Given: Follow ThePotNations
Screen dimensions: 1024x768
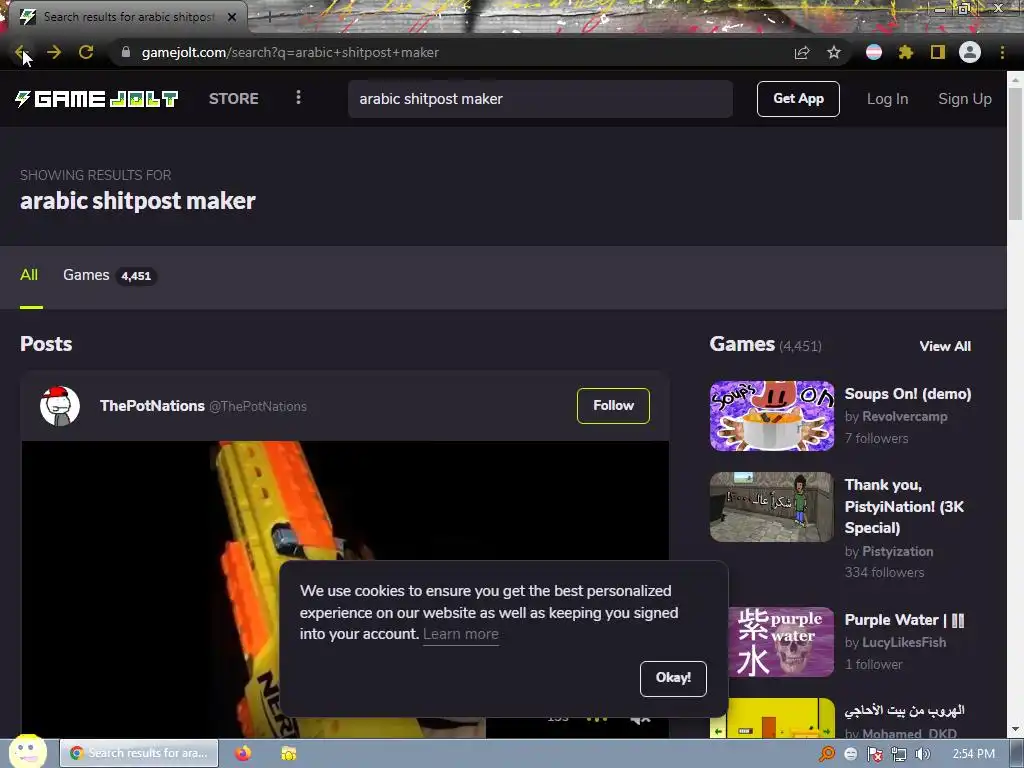Looking at the screenshot, I should (x=613, y=406).
